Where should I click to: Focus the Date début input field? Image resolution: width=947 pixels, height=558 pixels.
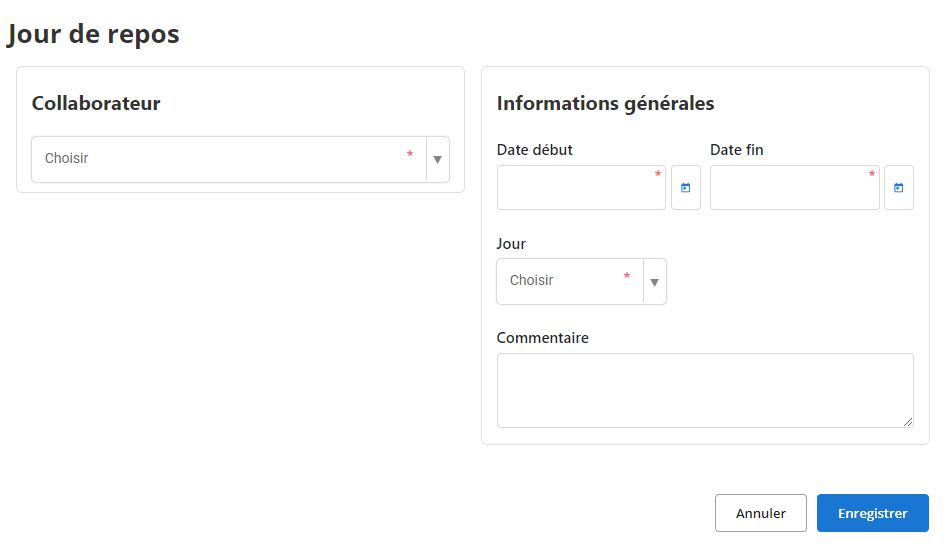(581, 188)
